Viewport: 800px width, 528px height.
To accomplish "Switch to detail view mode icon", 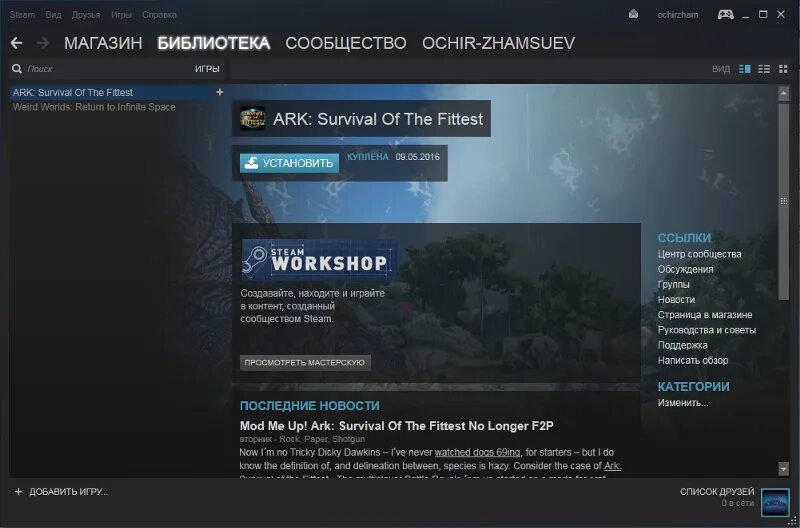I will (745, 69).
